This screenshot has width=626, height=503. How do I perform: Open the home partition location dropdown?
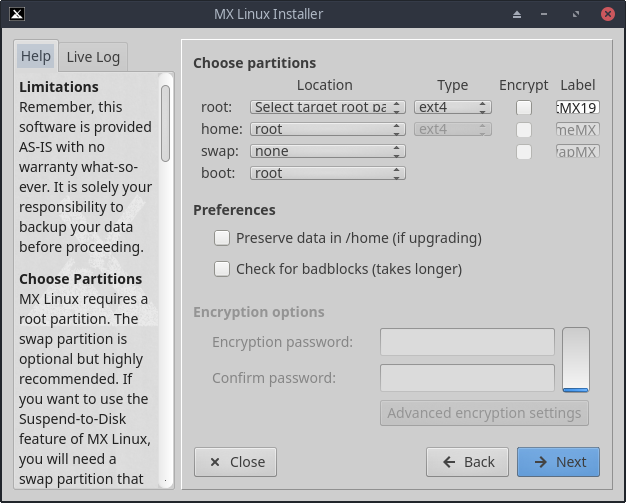[x=328, y=129]
